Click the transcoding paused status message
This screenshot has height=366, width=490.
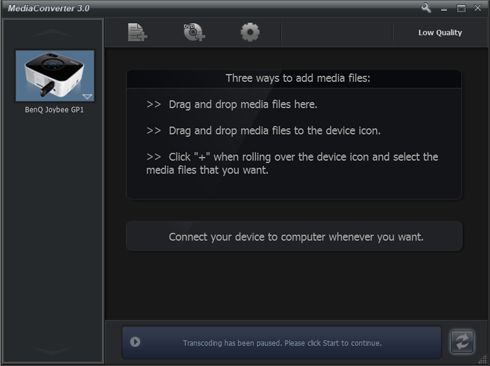pyautogui.click(x=282, y=343)
